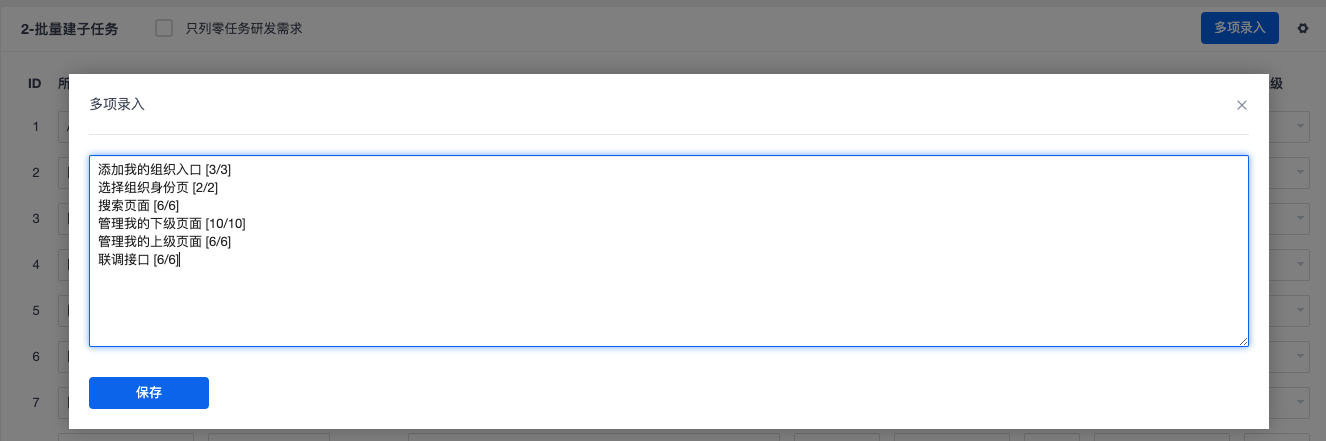1326x441 pixels.
Task: Place cursor on line 搜索页面 [6/6]
Action: [138, 206]
